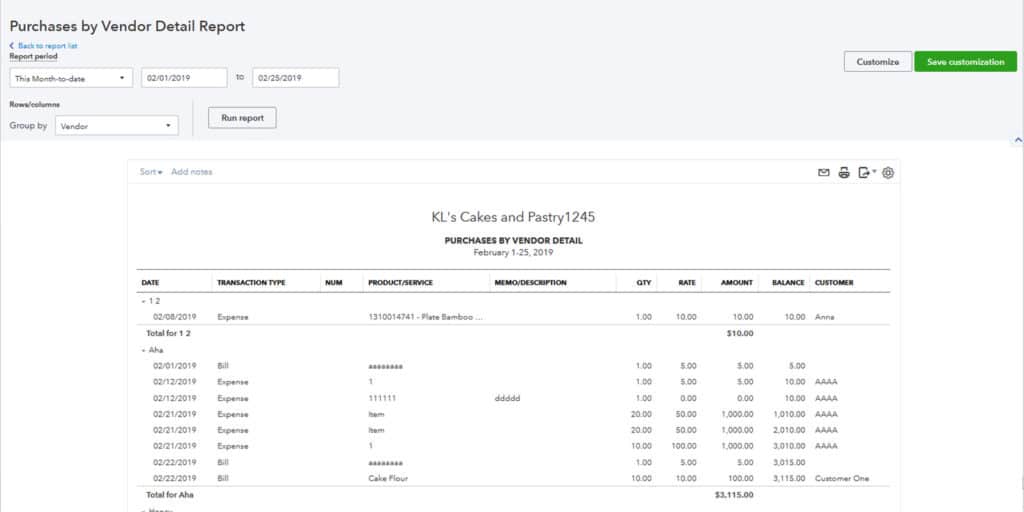Click the 3,010.00 balance value
Image resolution: width=1024 pixels, height=512 pixels.
(789, 446)
